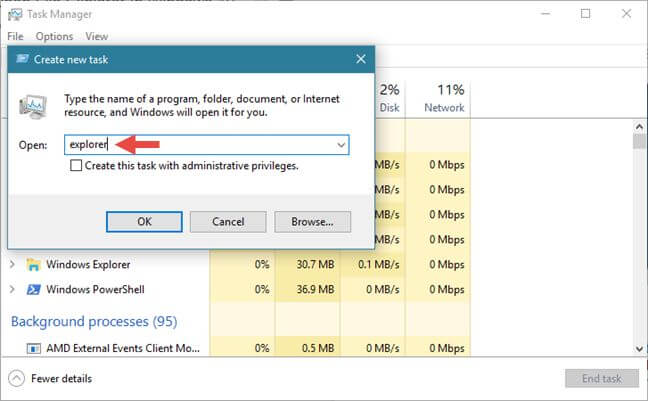Minimize the Task Manager window

(546, 14)
